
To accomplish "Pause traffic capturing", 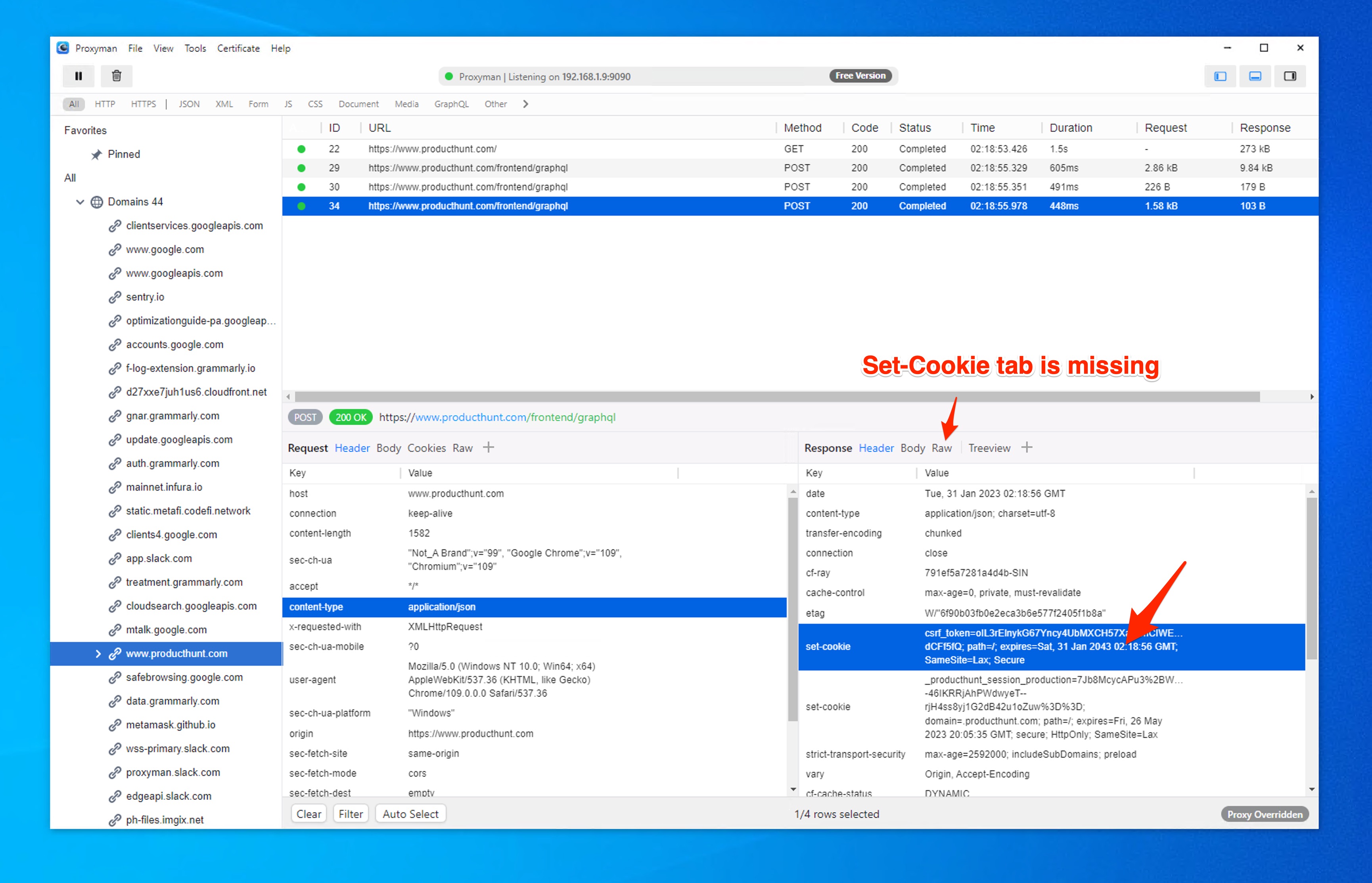I will (x=79, y=76).
